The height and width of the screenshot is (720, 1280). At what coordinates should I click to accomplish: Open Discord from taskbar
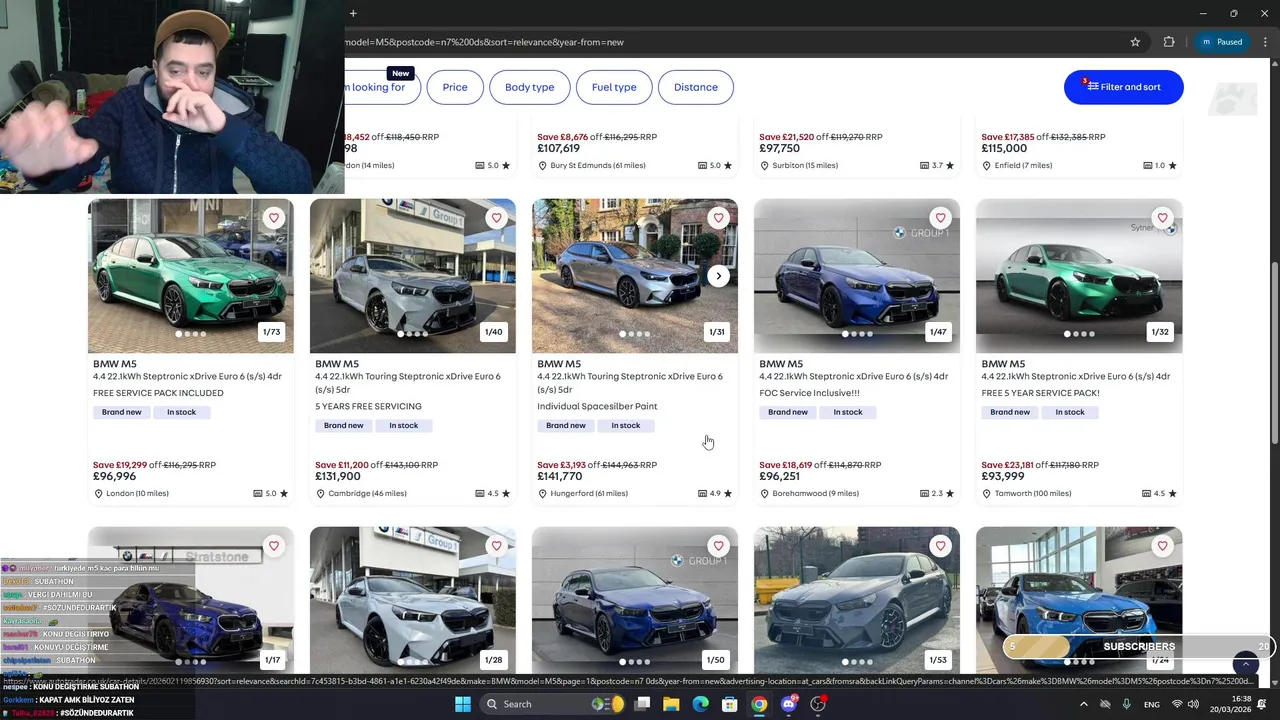789,704
